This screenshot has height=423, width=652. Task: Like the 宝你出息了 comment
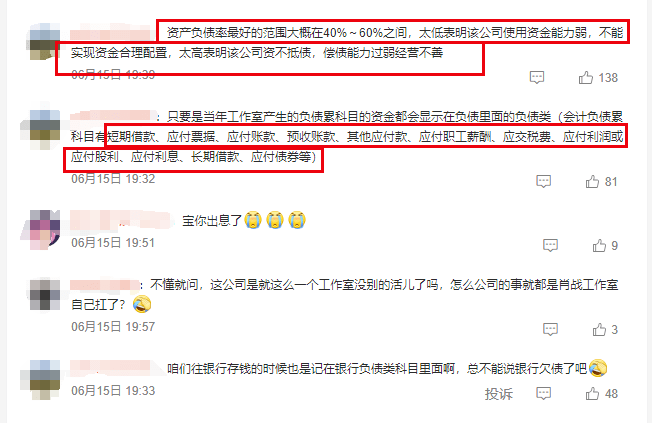coord(599,246)
